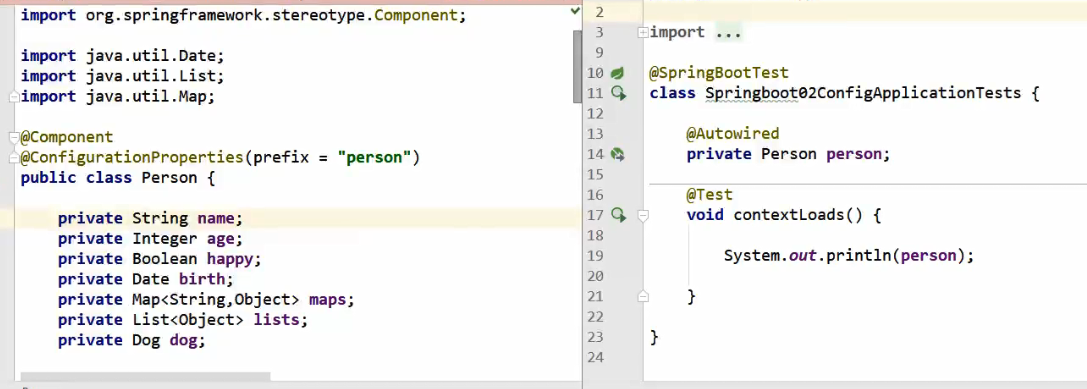The height and width of the screenshot is (389, 1087).
Task: Click the @Autowired annotation
Action: (x=733, y=133)
